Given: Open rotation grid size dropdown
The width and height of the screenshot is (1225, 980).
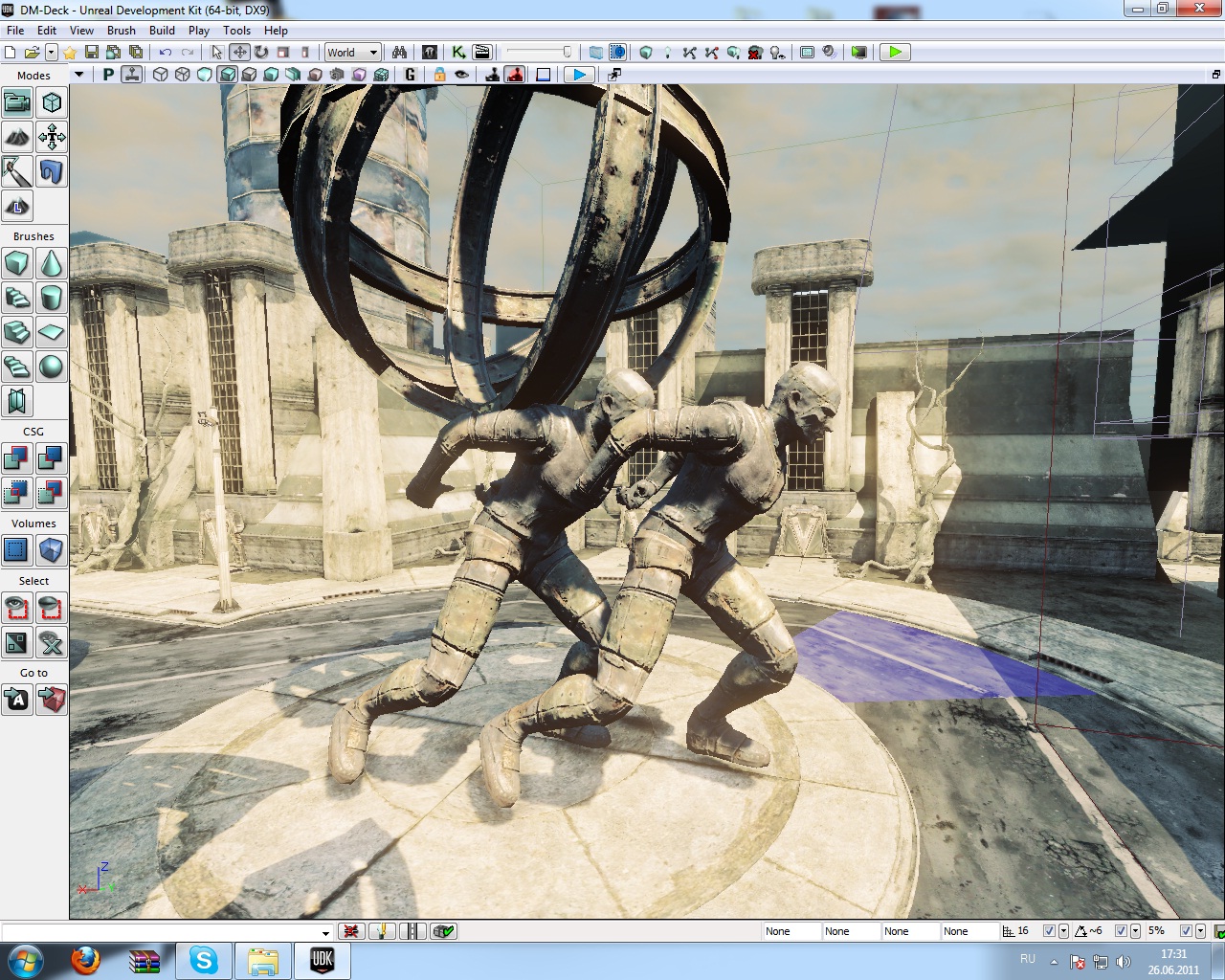Looking at the screenshot, I should click(1135, 931).
